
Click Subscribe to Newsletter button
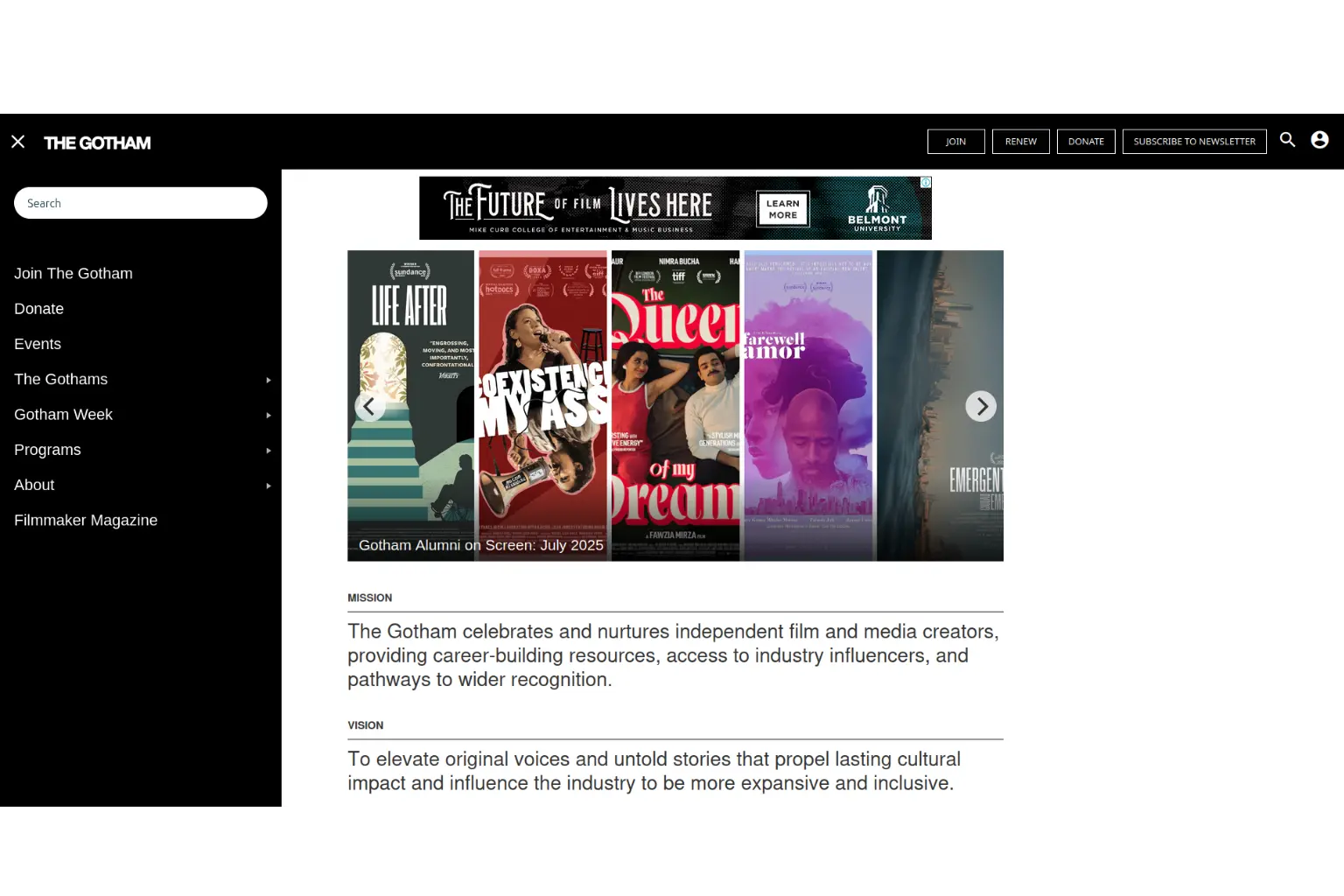1193,142
